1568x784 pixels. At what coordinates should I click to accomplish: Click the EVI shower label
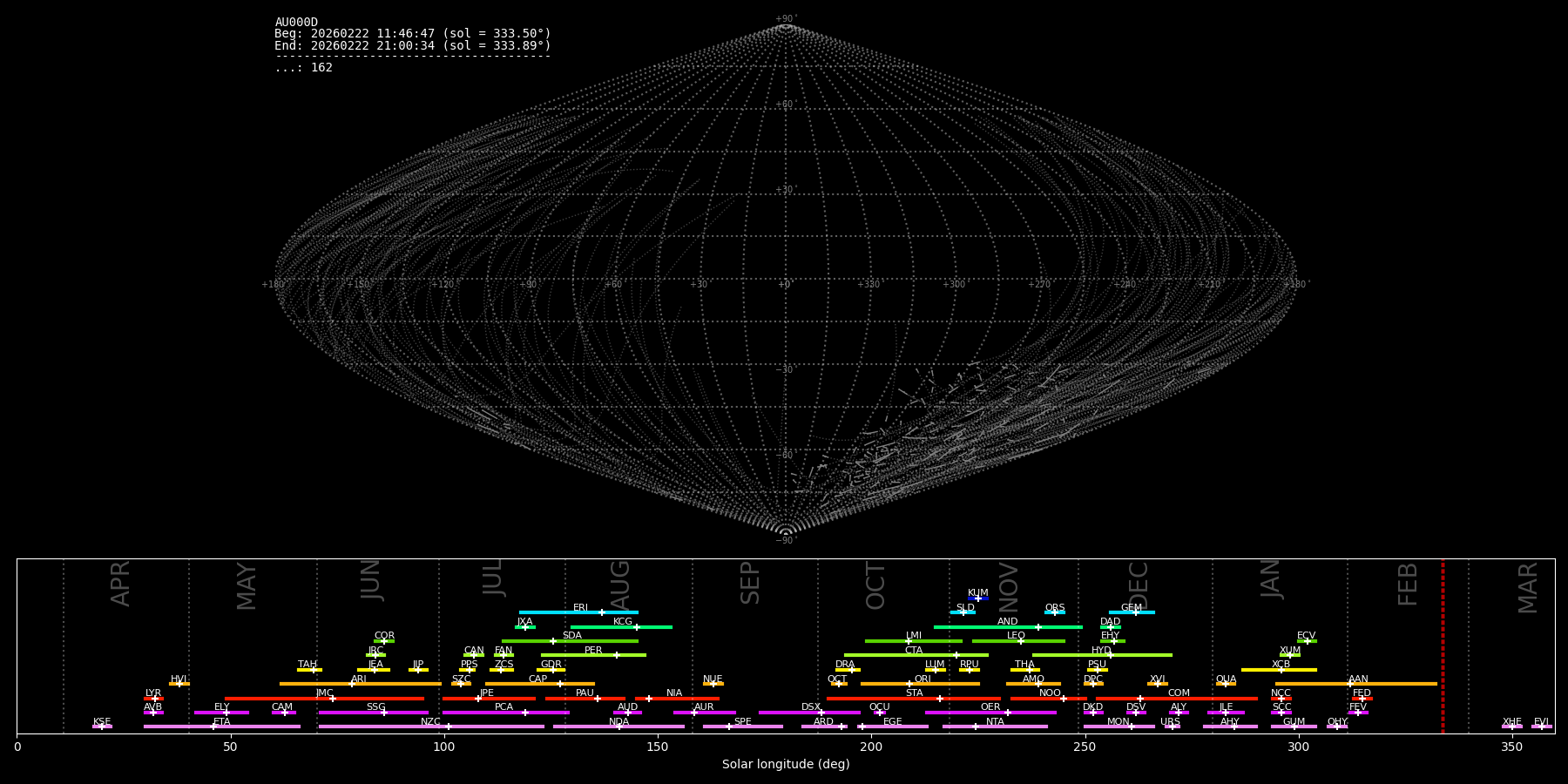[1541, 722]
